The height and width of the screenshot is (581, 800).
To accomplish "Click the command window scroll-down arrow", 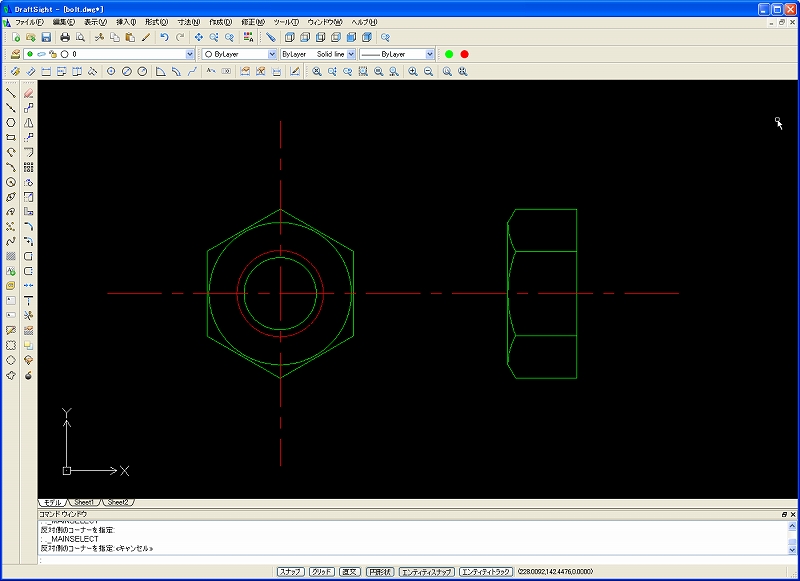I will click(x=792, y=550).
